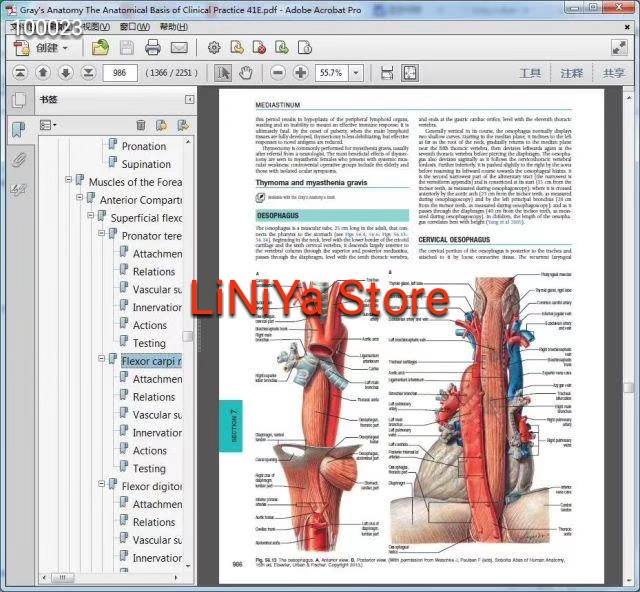Click the page number input field
The image size is (640, 592).
(x=120, y=73)
